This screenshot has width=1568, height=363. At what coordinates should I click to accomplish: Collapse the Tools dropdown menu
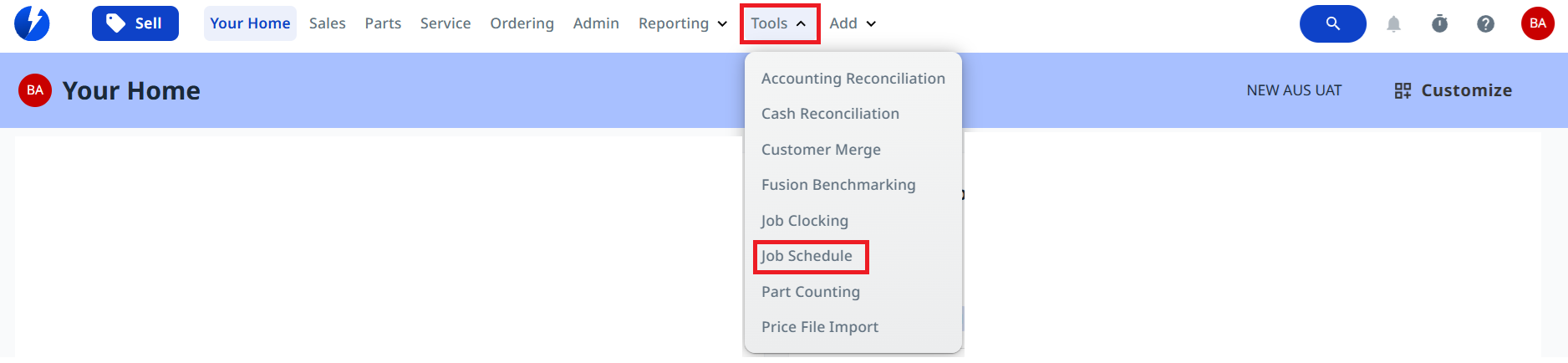[x=778, y=23]
